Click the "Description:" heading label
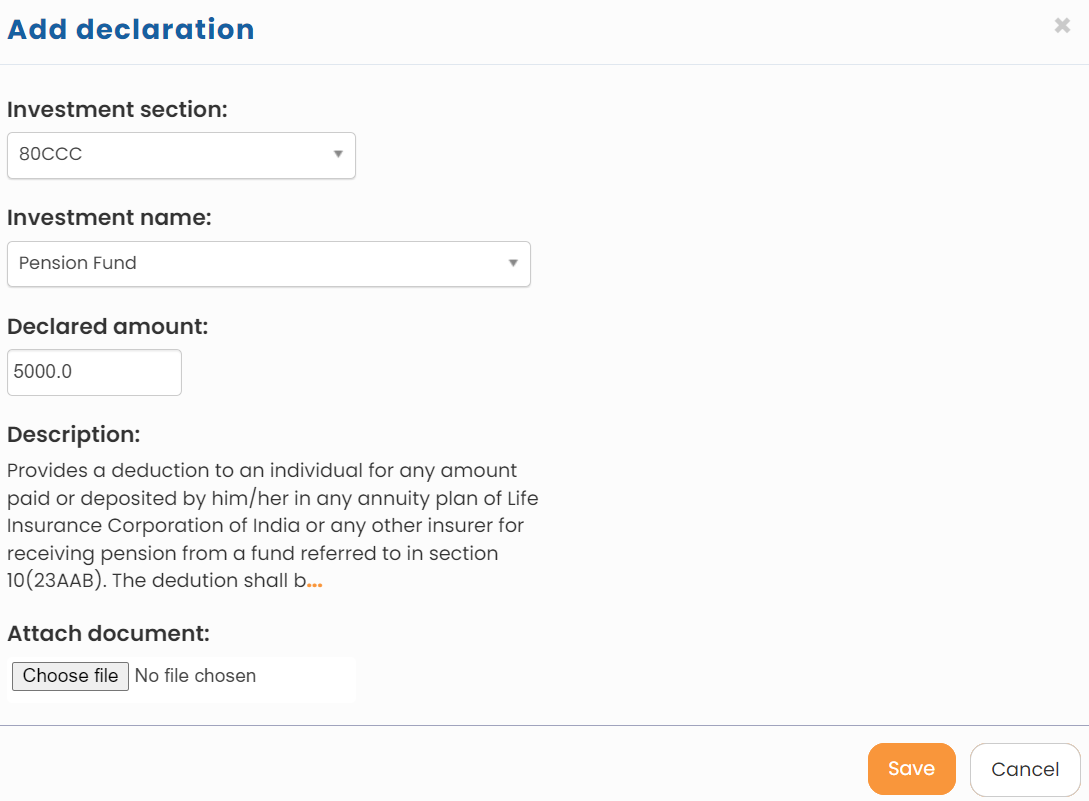Screen dimensions: 1089x801 (73, 435)
